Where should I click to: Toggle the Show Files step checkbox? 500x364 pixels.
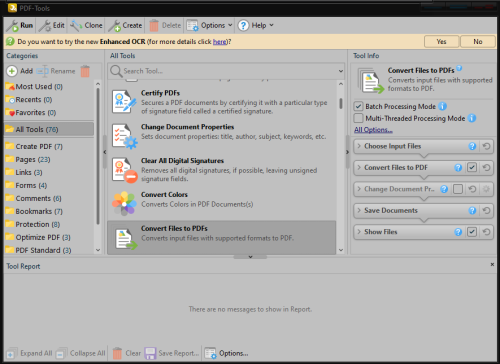[x=472, y=232]
